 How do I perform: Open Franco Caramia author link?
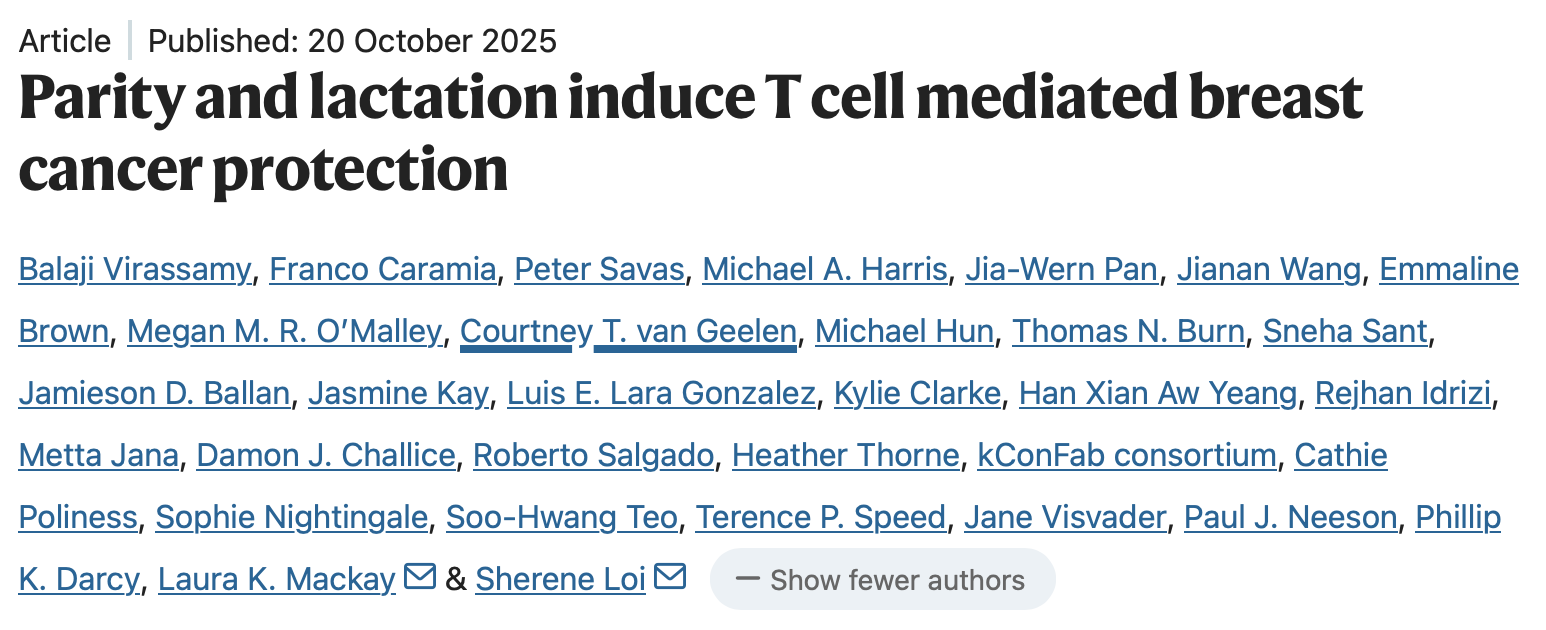383,269
